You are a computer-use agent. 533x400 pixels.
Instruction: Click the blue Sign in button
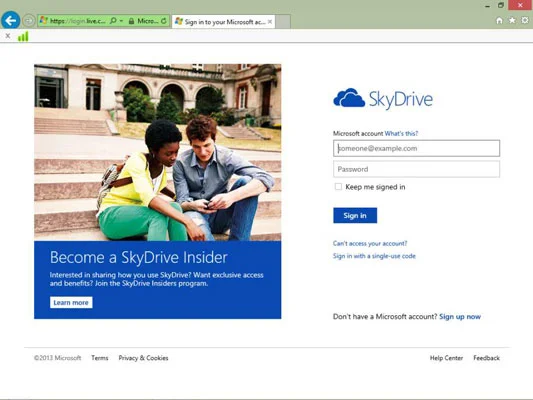(355, 215)
